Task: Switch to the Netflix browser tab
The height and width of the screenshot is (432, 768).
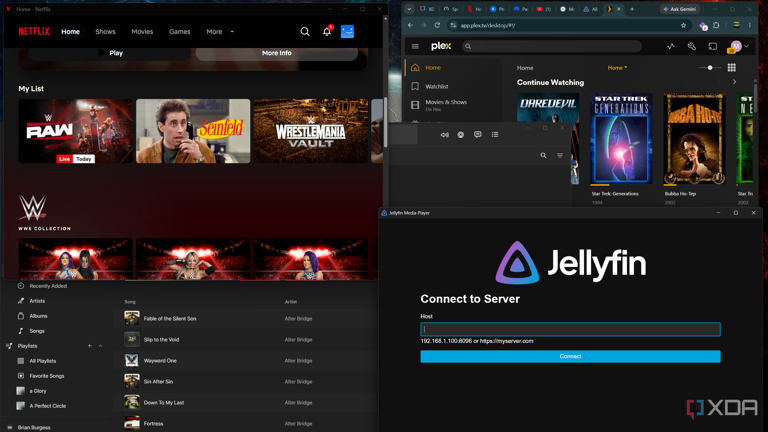Action: (474, 9)
